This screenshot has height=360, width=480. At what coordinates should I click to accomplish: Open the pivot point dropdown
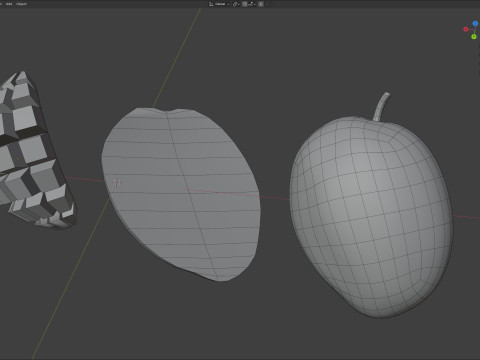(x=236, y=4)
